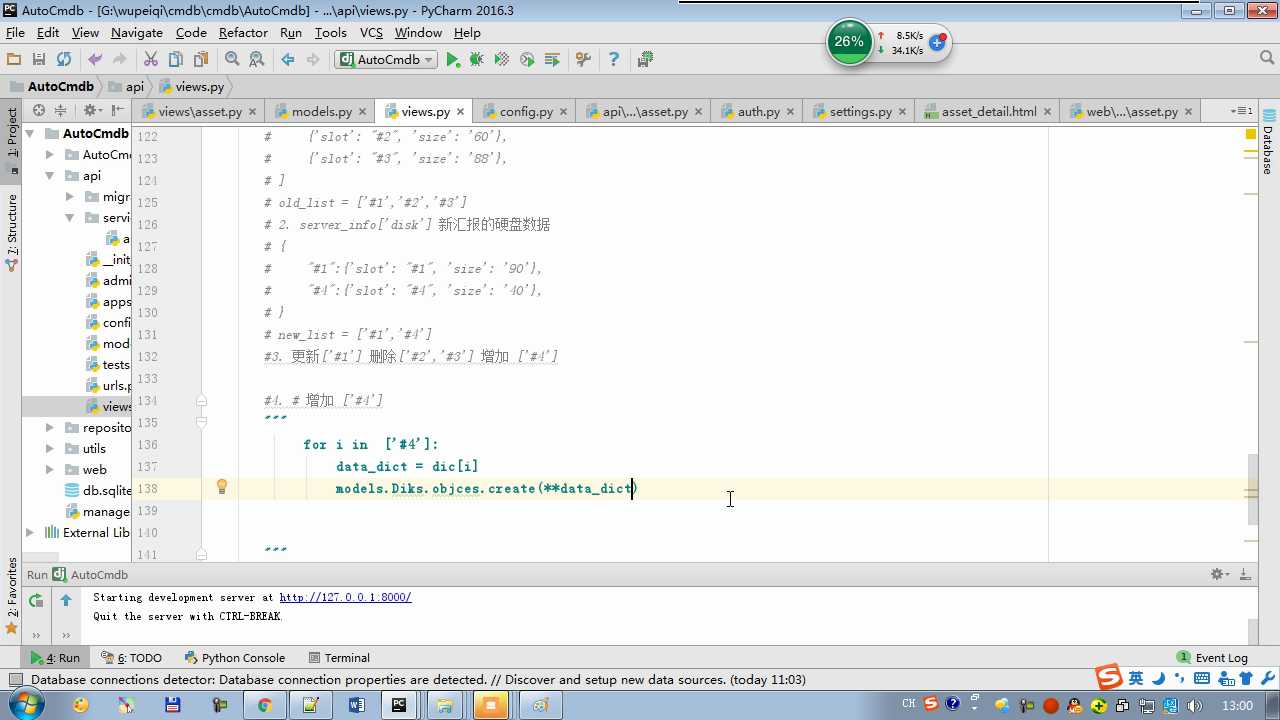
Task: Open hidden editor tabs list dropdown
Action: (x=1241, y=111)
